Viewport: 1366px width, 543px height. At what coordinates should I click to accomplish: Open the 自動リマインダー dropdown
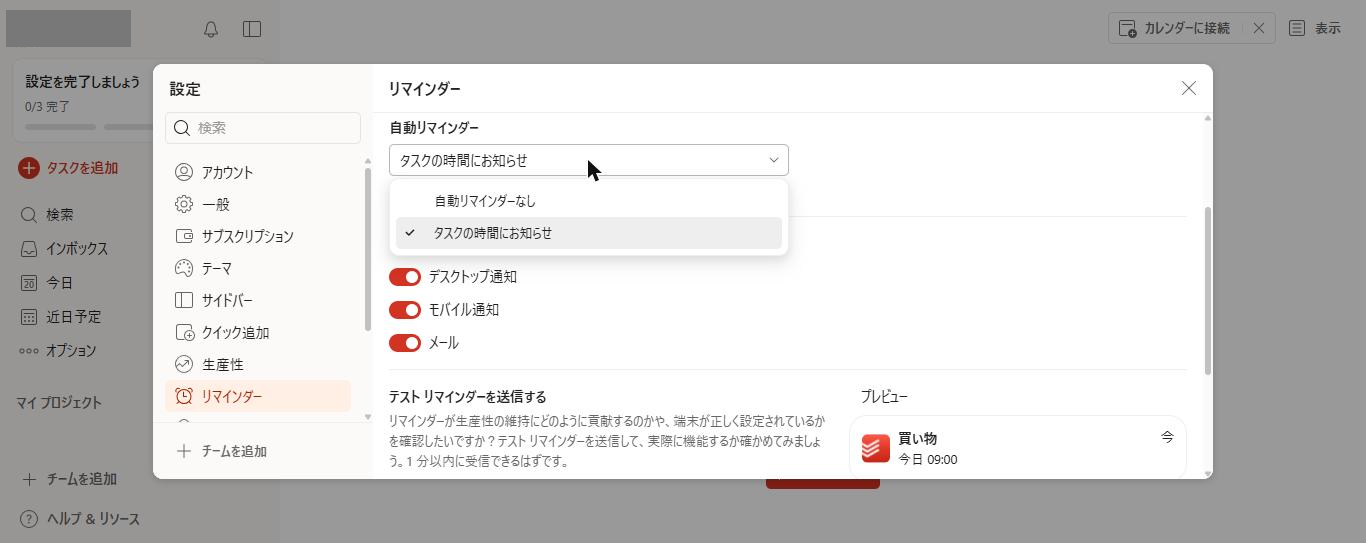pyautogui.click(x=589, y=160)
